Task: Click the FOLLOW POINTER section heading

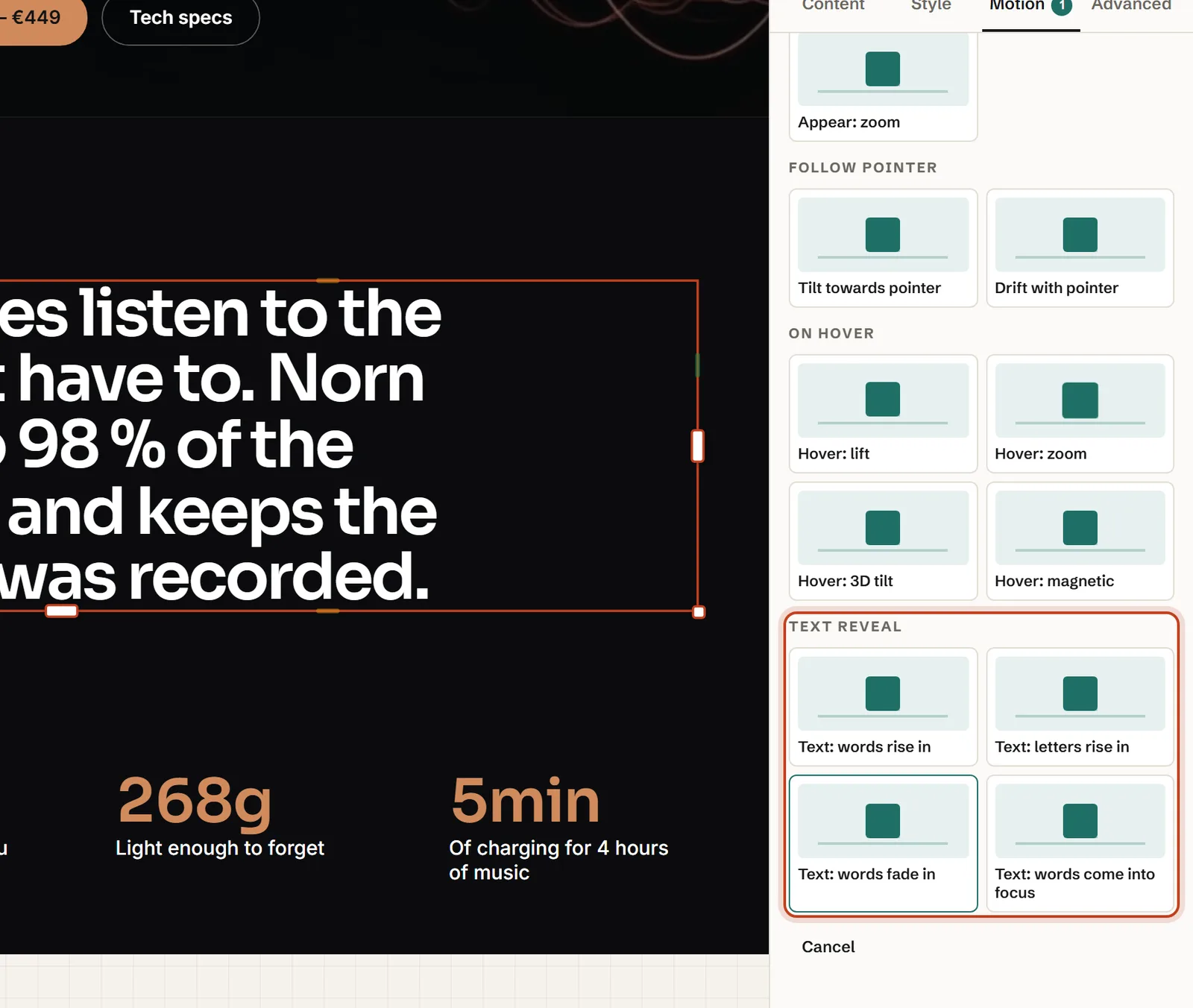Action: pos(863,168)
